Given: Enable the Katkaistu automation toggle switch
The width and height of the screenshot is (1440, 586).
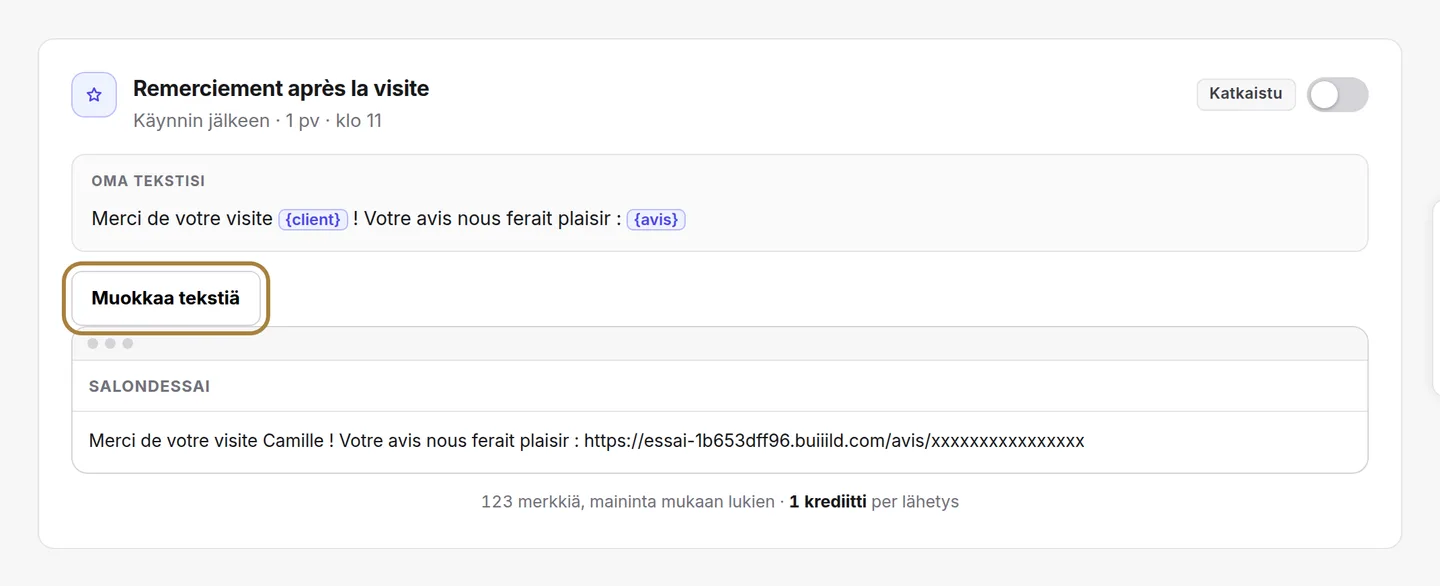Looking at the screenshot, I should [1337, 95].
